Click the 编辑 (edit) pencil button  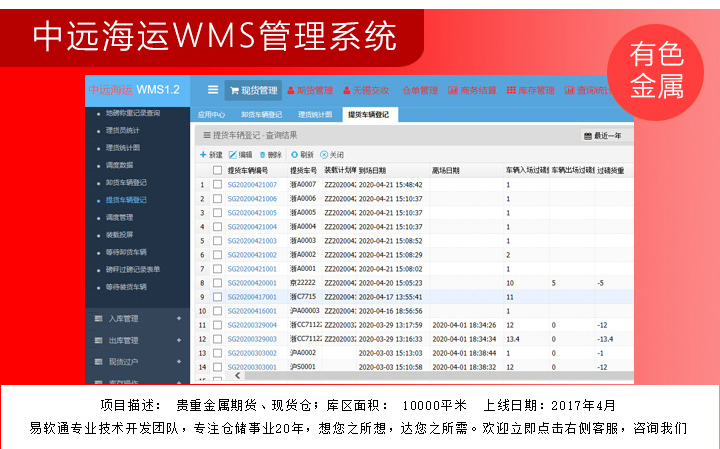[241, 155]
